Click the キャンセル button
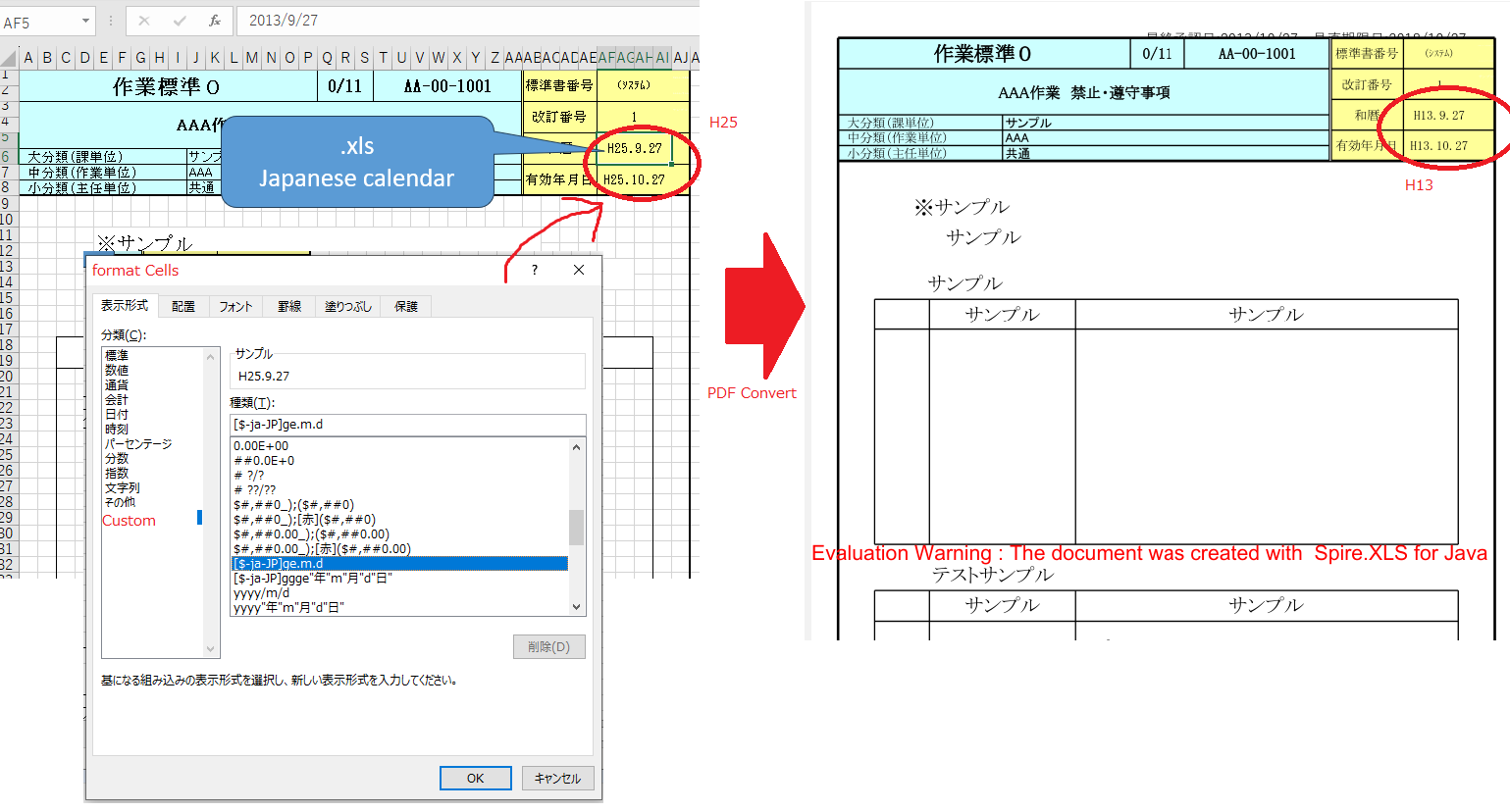Image resolution: width=1510 pixels, height=812 pixels. pyautogui.click(x=558, y=778)
